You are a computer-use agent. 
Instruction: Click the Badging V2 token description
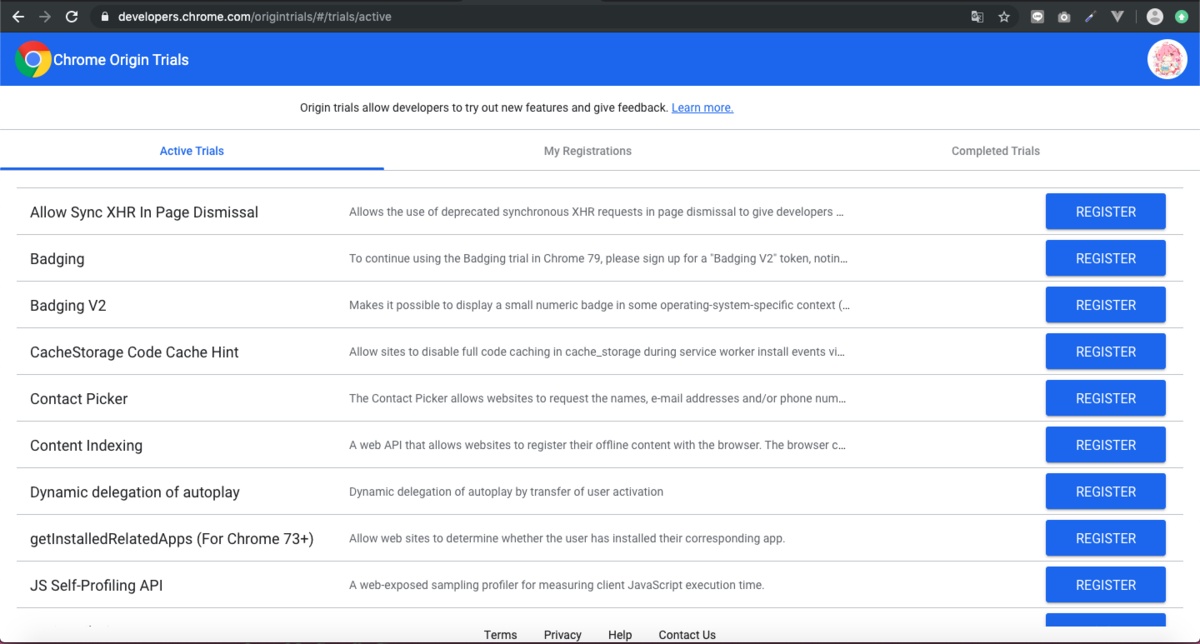599,259
